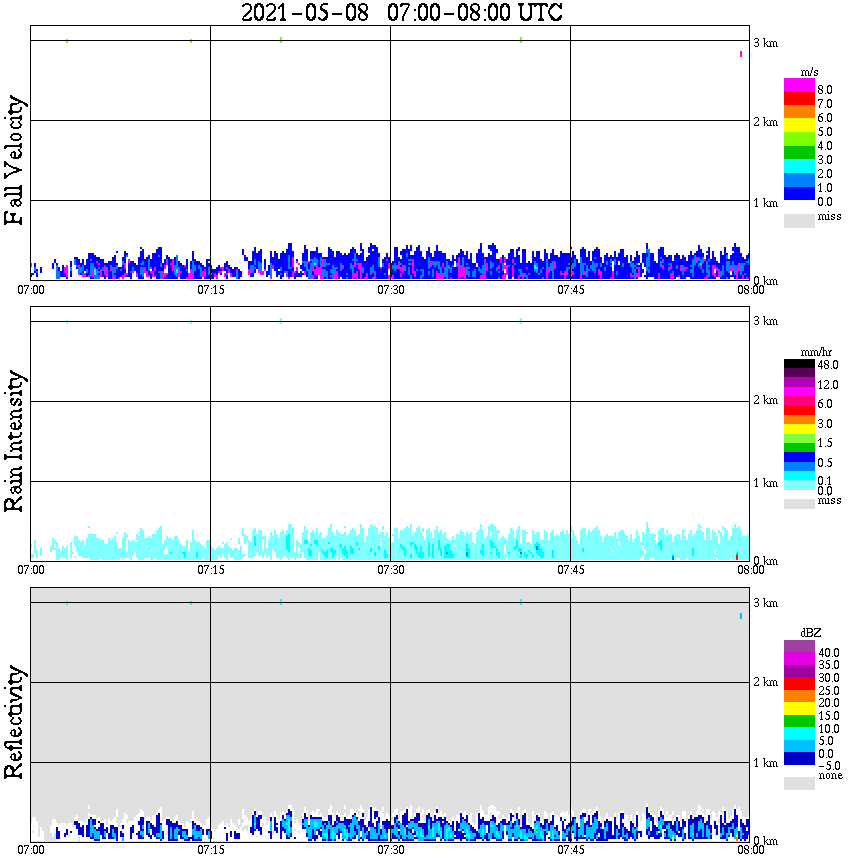Click the light blue data point near 3 km in Reflectivity
The height and width of the screenshot is (868, 850).
click(741, 616)
